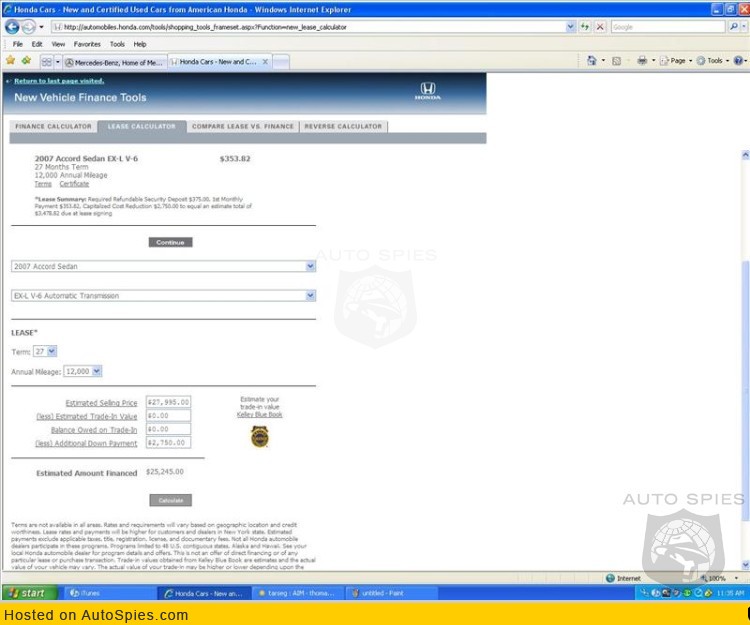Open the RSS feeds icon
The width and height of the screenshot is (750, 625).
click(617, 61)
